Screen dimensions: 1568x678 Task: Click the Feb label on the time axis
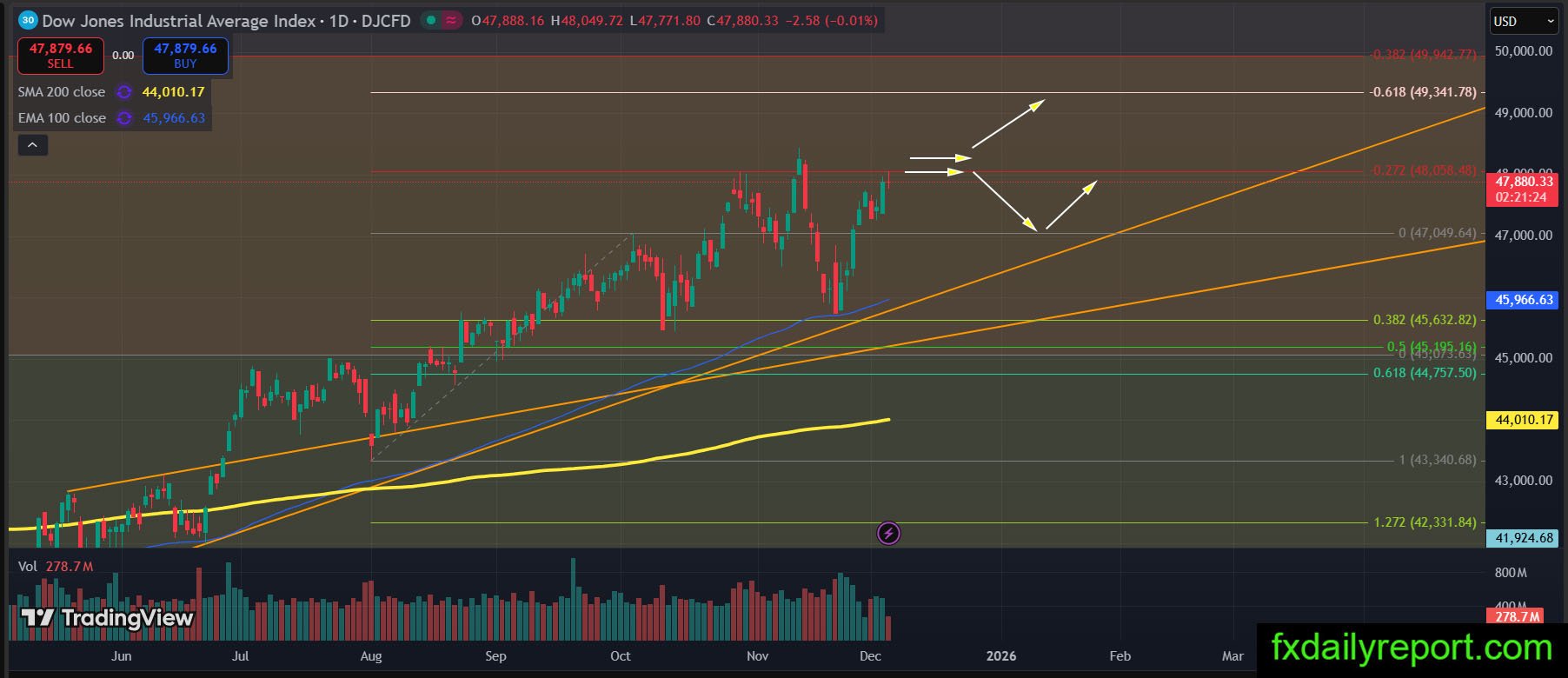(1120, 656)
